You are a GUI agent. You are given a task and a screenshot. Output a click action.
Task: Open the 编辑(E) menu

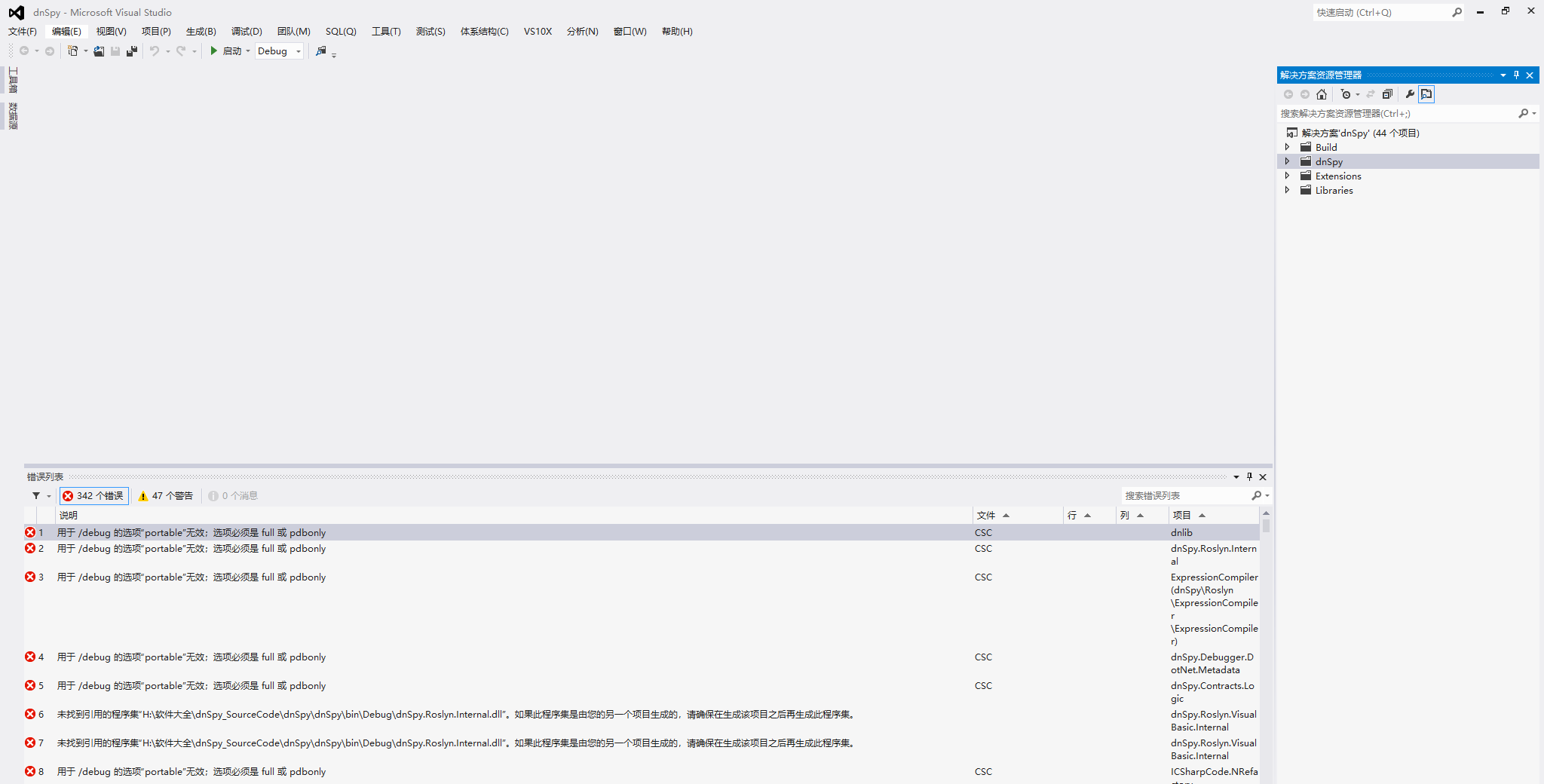pos(66,31)
